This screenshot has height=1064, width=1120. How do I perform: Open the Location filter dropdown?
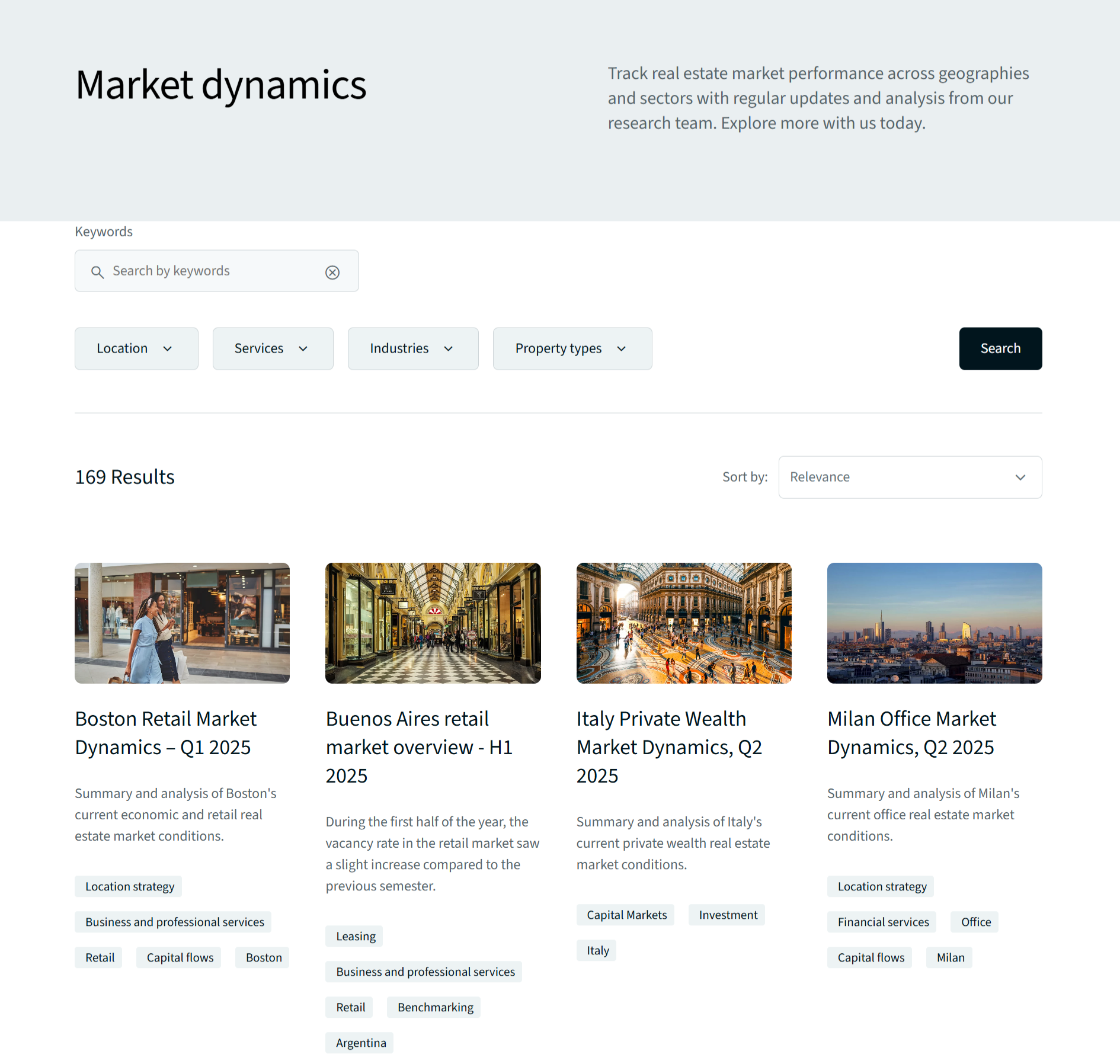pos(136,348)
